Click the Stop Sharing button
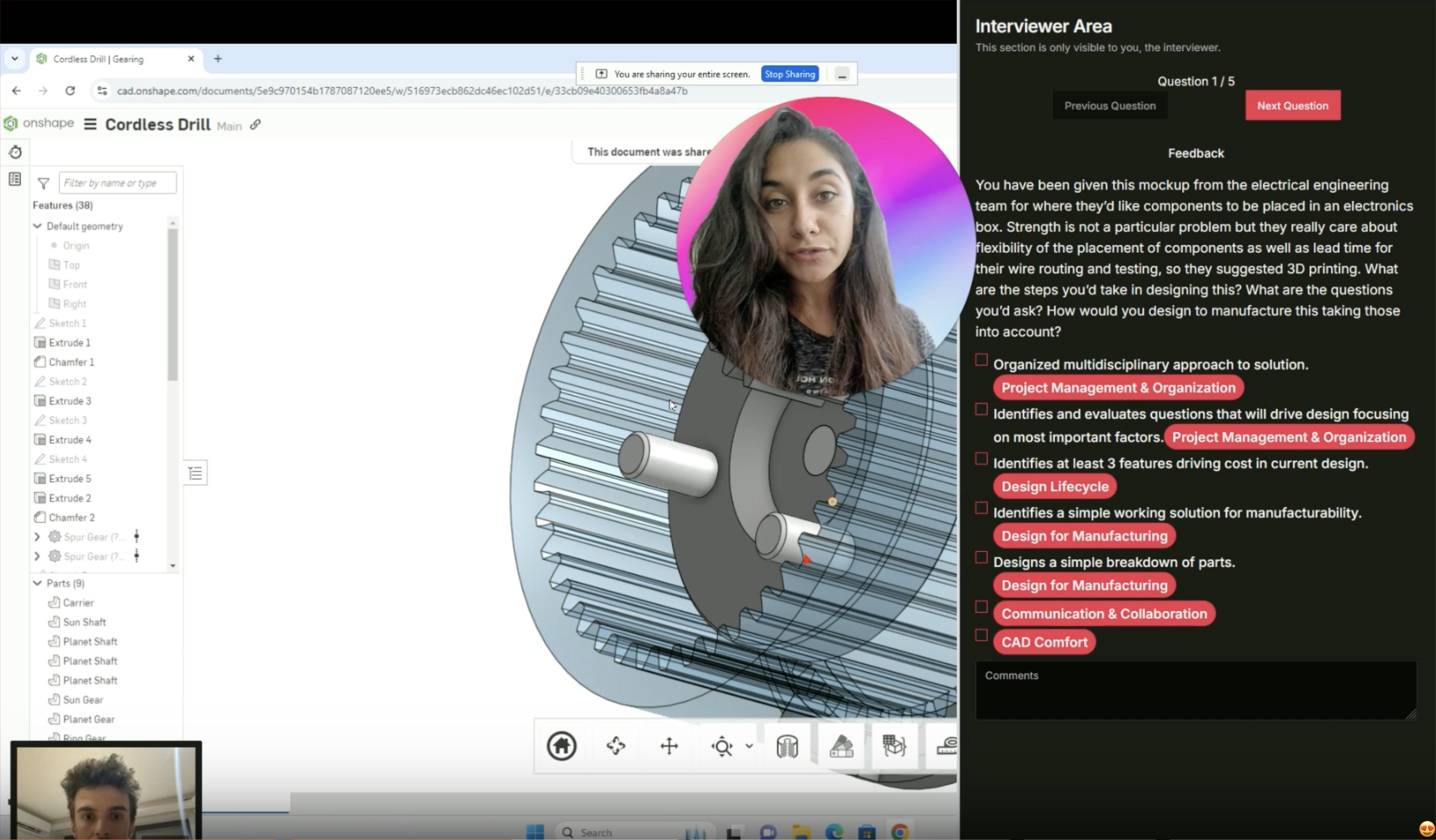 789,74
